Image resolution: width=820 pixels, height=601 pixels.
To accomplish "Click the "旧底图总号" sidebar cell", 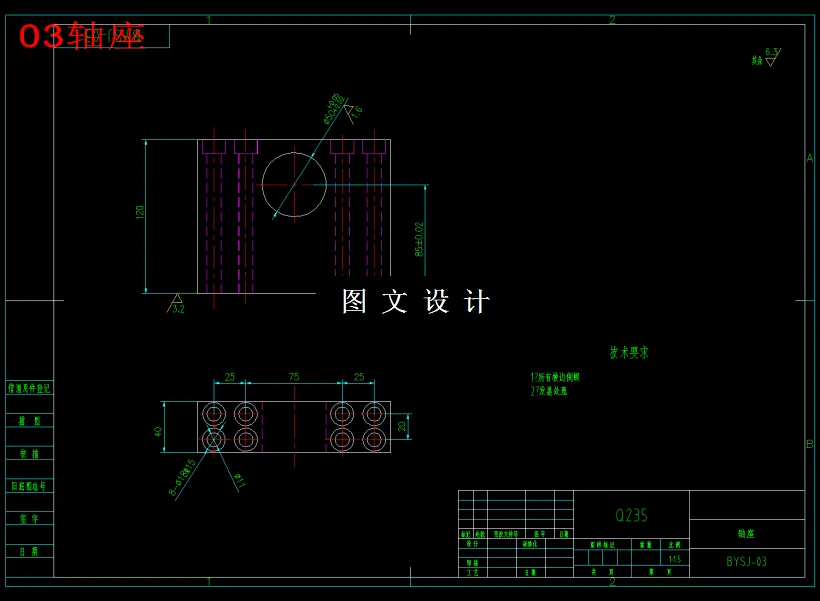I will (x=29, y=486).
